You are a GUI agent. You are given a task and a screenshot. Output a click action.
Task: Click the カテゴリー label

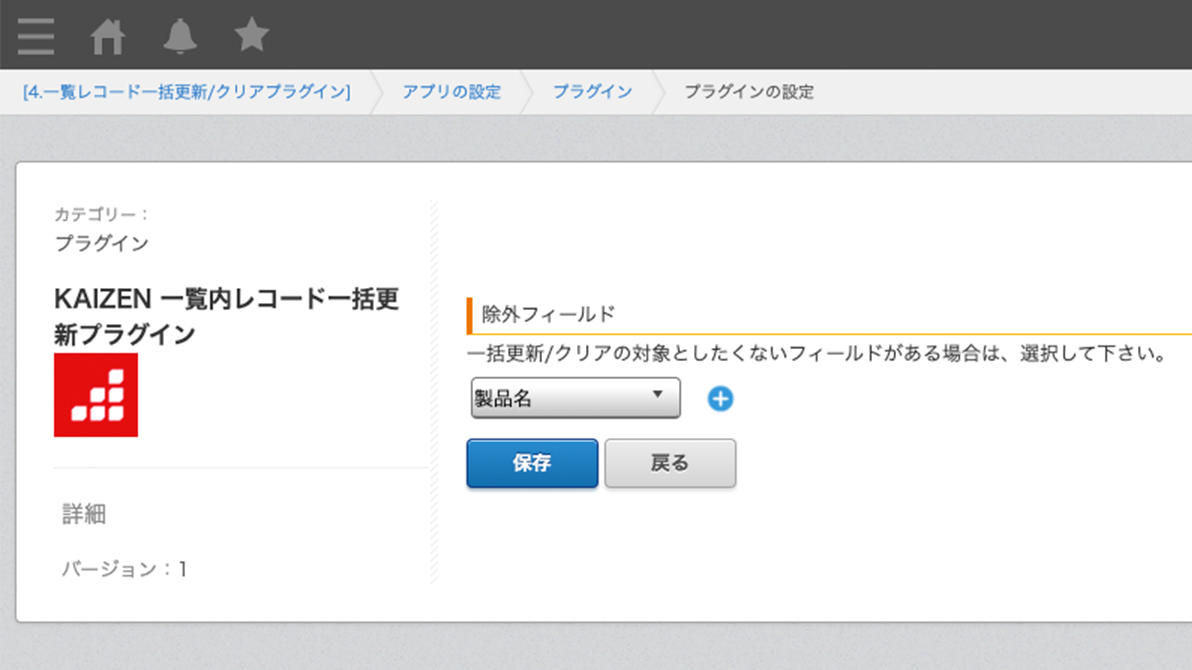point(101,214)
